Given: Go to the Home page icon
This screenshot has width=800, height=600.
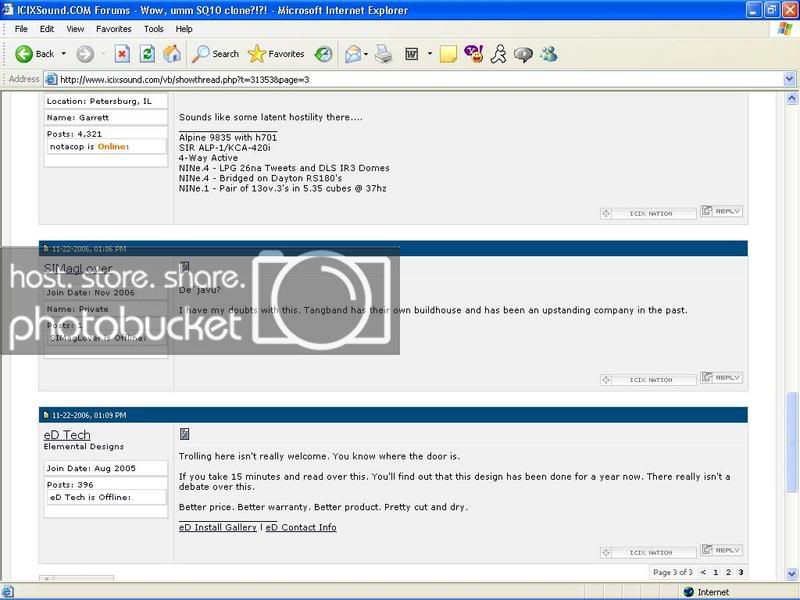Looking at the screenshot, I should (x=172, y=54).
